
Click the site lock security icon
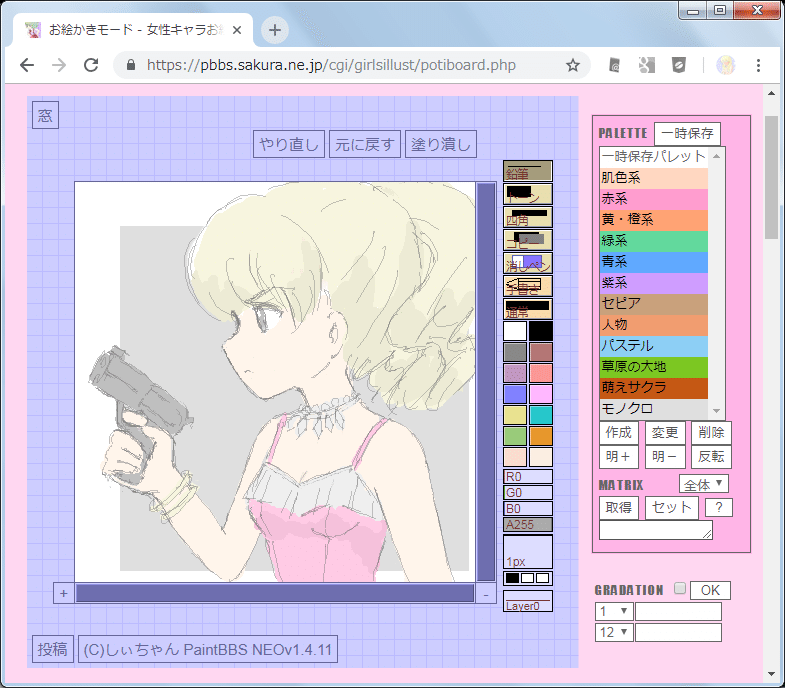click(x=131, y=65)
